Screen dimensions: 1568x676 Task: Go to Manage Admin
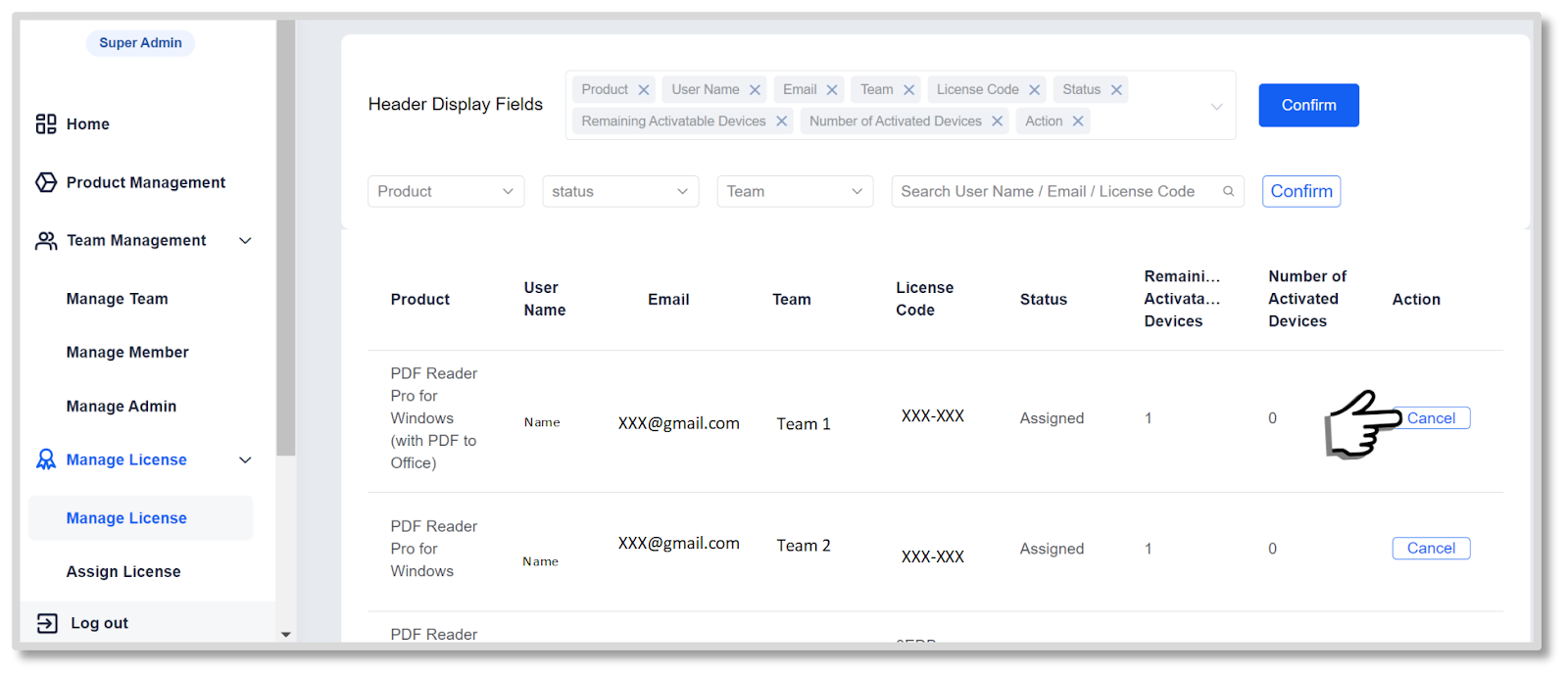point(122,407)
